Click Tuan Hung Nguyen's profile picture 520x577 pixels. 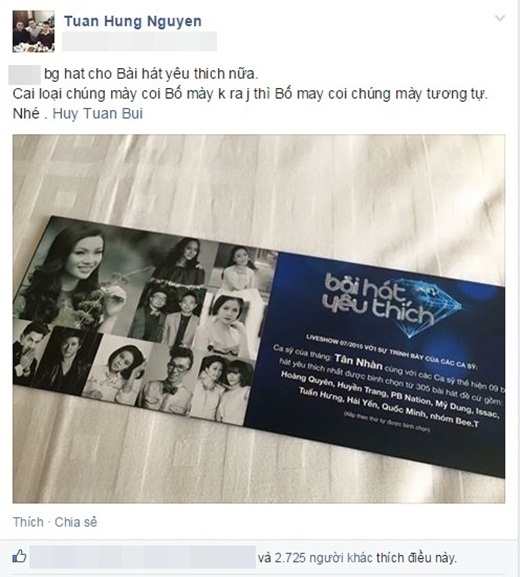(33, 31)
